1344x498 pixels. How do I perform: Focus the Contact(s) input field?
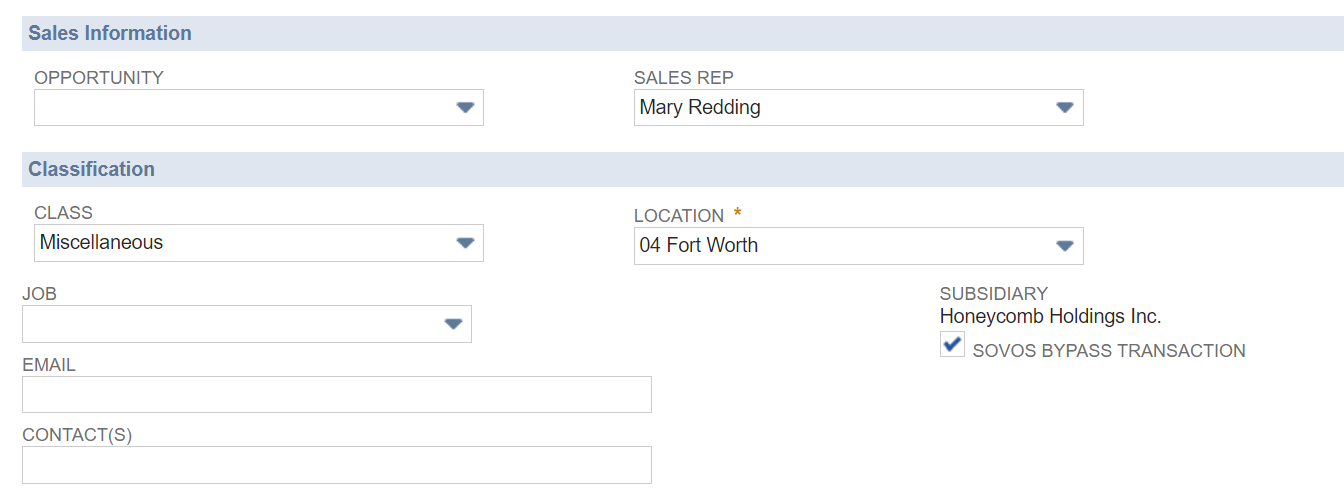point(336,465)
